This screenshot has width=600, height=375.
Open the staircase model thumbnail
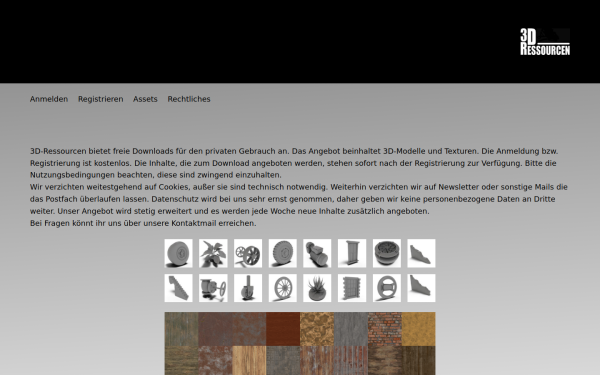coord(179,288)
